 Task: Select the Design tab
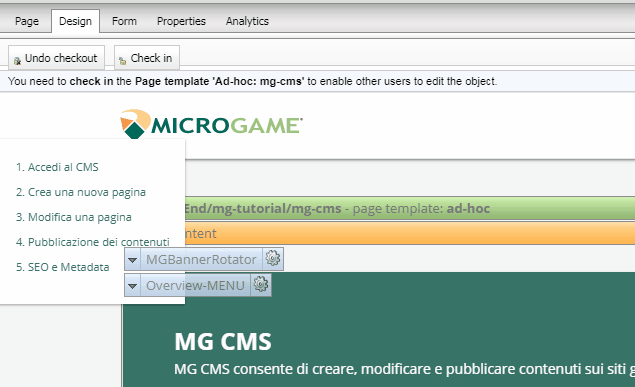(x=75, y=21)
